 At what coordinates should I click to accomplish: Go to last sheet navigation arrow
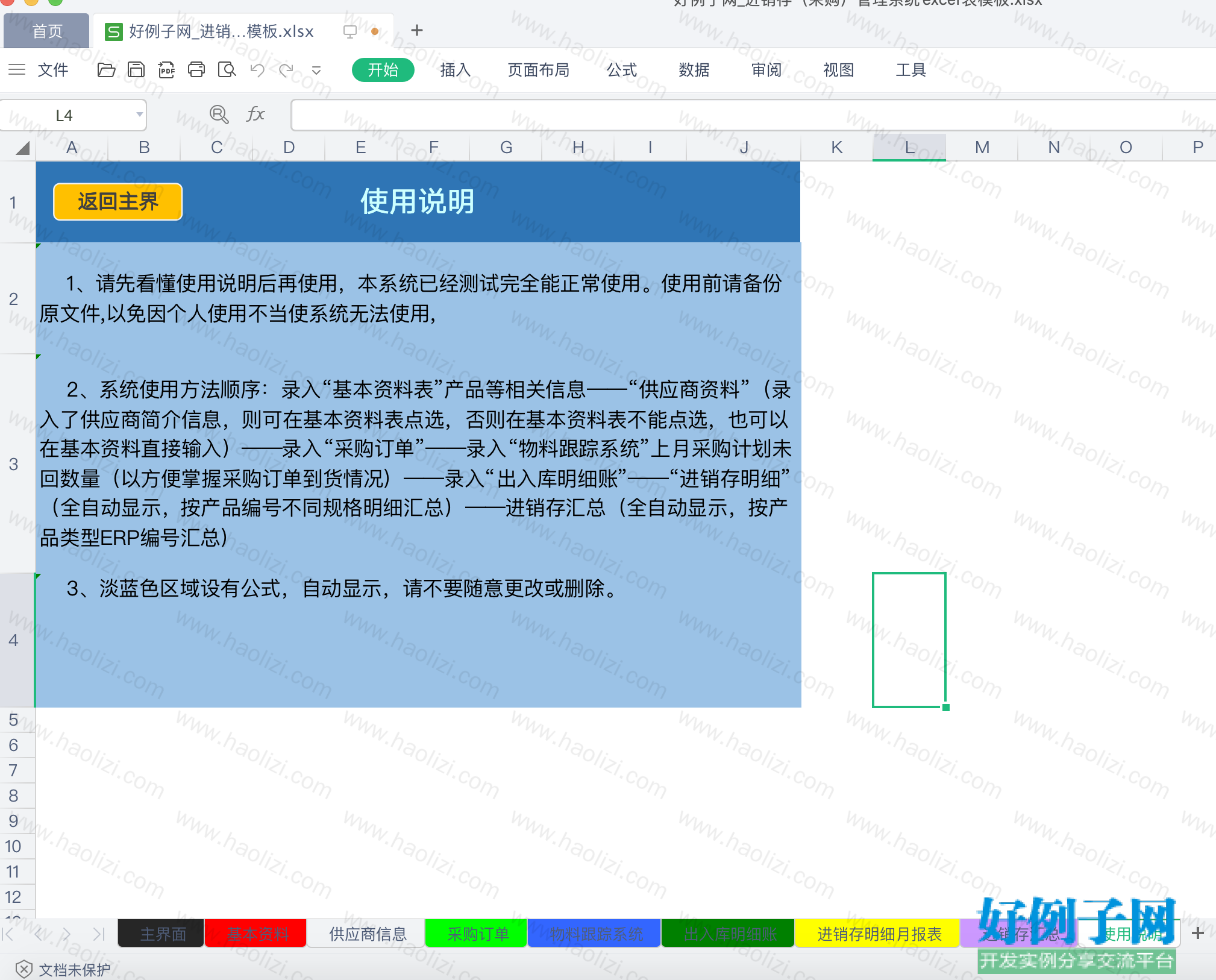[99, 934]
